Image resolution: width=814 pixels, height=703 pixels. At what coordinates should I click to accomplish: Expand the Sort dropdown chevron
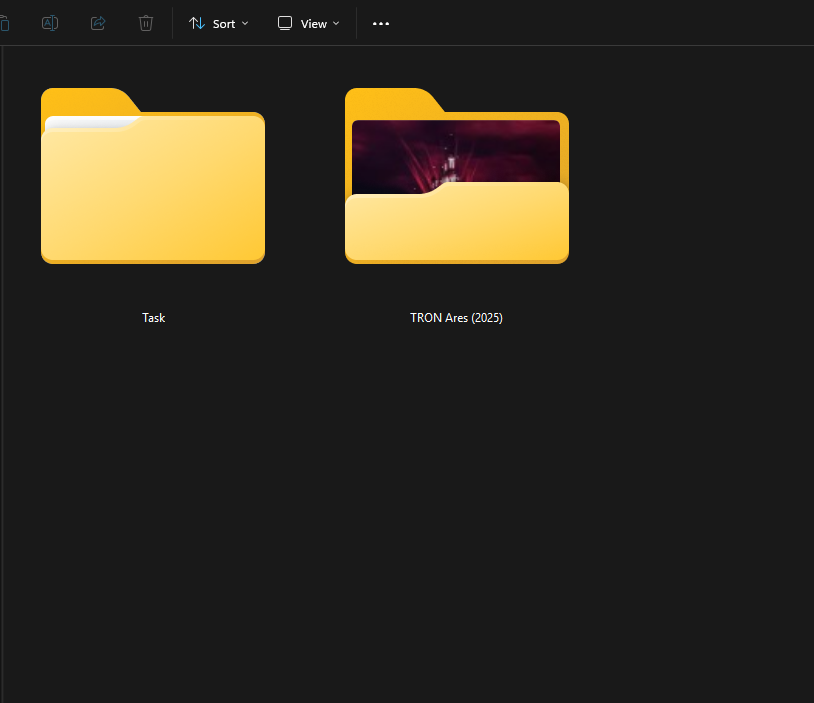click(x=245, y=23)
